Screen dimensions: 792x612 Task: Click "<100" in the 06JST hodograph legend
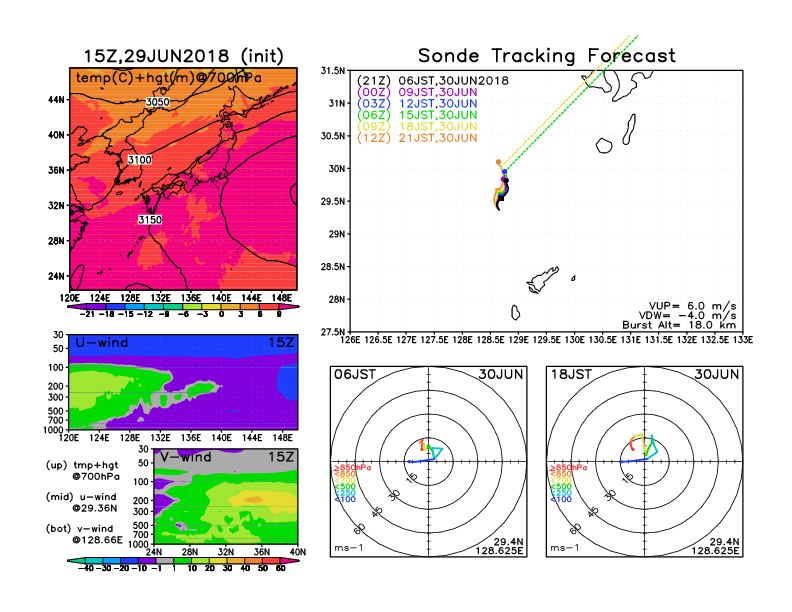[x=345, y=499]
